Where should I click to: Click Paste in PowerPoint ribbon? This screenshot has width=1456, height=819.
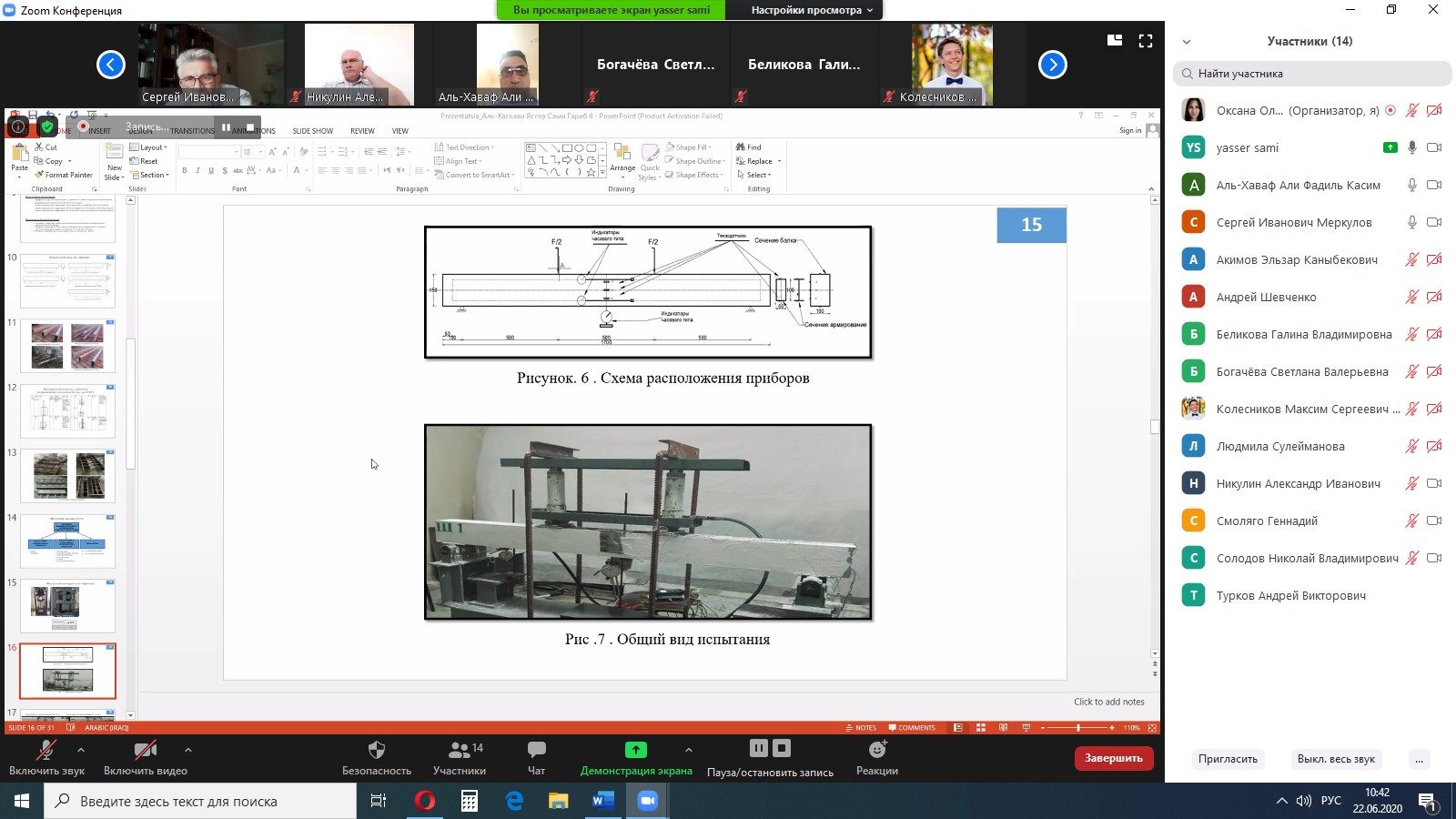19,158
